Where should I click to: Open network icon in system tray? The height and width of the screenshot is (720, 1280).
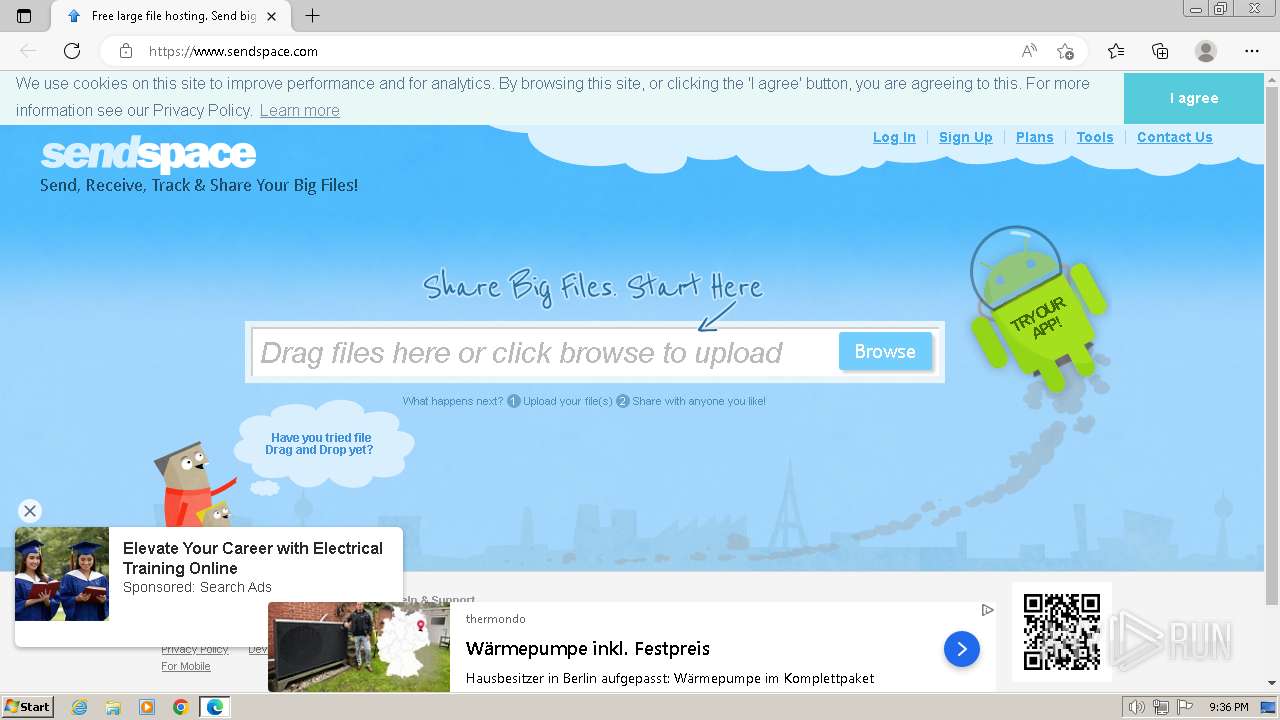click(1161, 707)
